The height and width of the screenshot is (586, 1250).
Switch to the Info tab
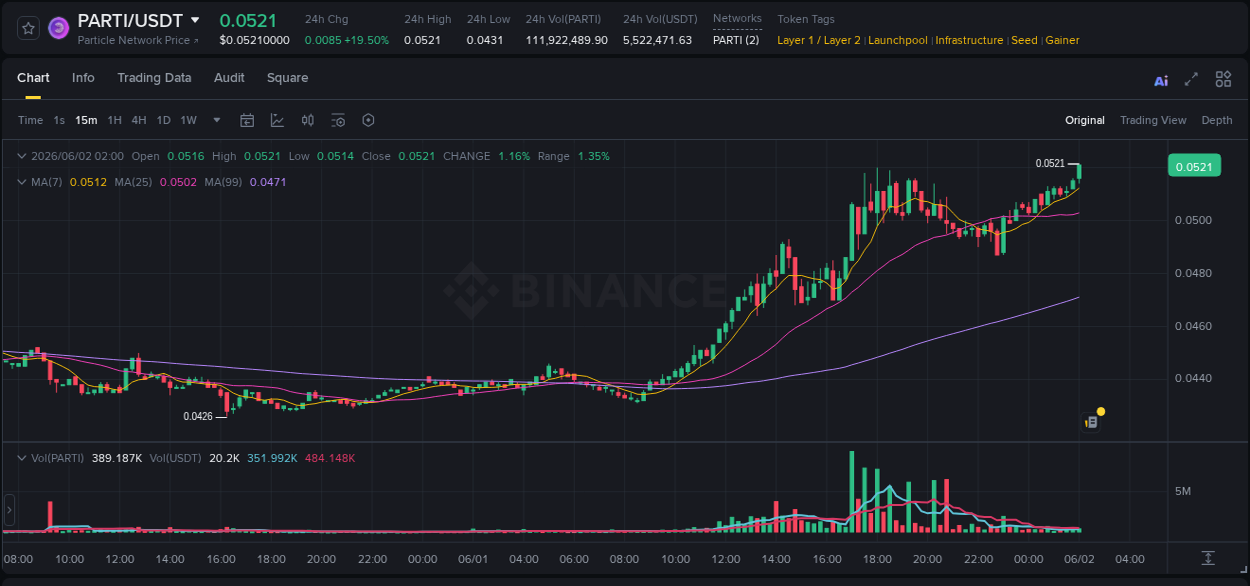[x=83, y=78]
